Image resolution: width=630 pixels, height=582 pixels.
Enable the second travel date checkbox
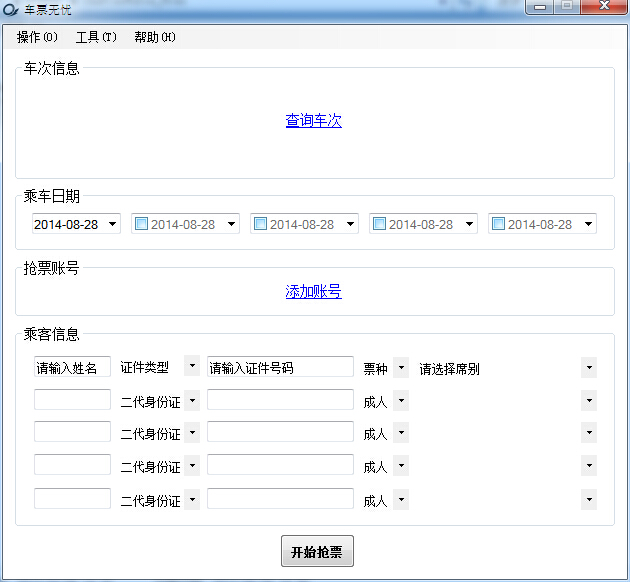click(x=141, y=224)
